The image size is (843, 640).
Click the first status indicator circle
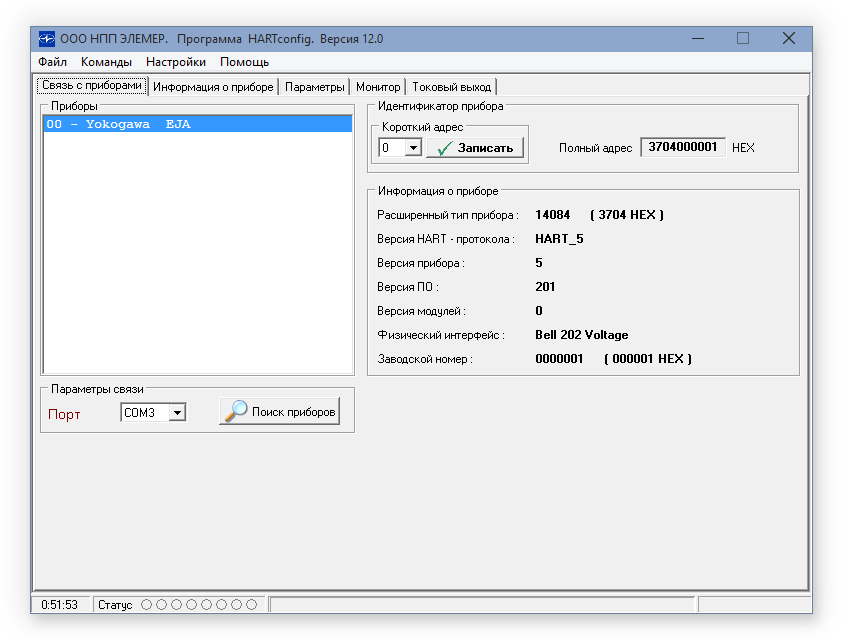click(144, 604)
